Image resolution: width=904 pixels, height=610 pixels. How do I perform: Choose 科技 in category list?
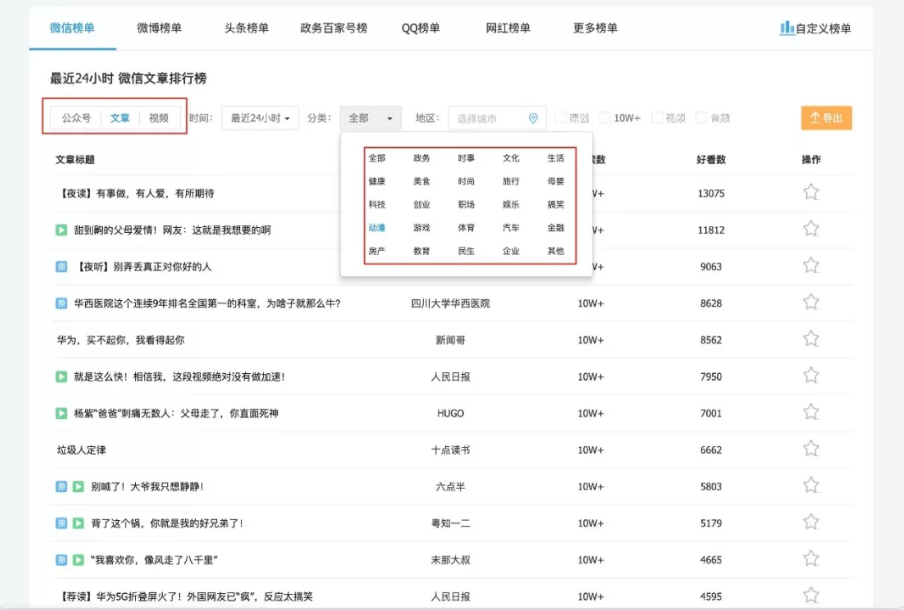click(x=377, y=205)
